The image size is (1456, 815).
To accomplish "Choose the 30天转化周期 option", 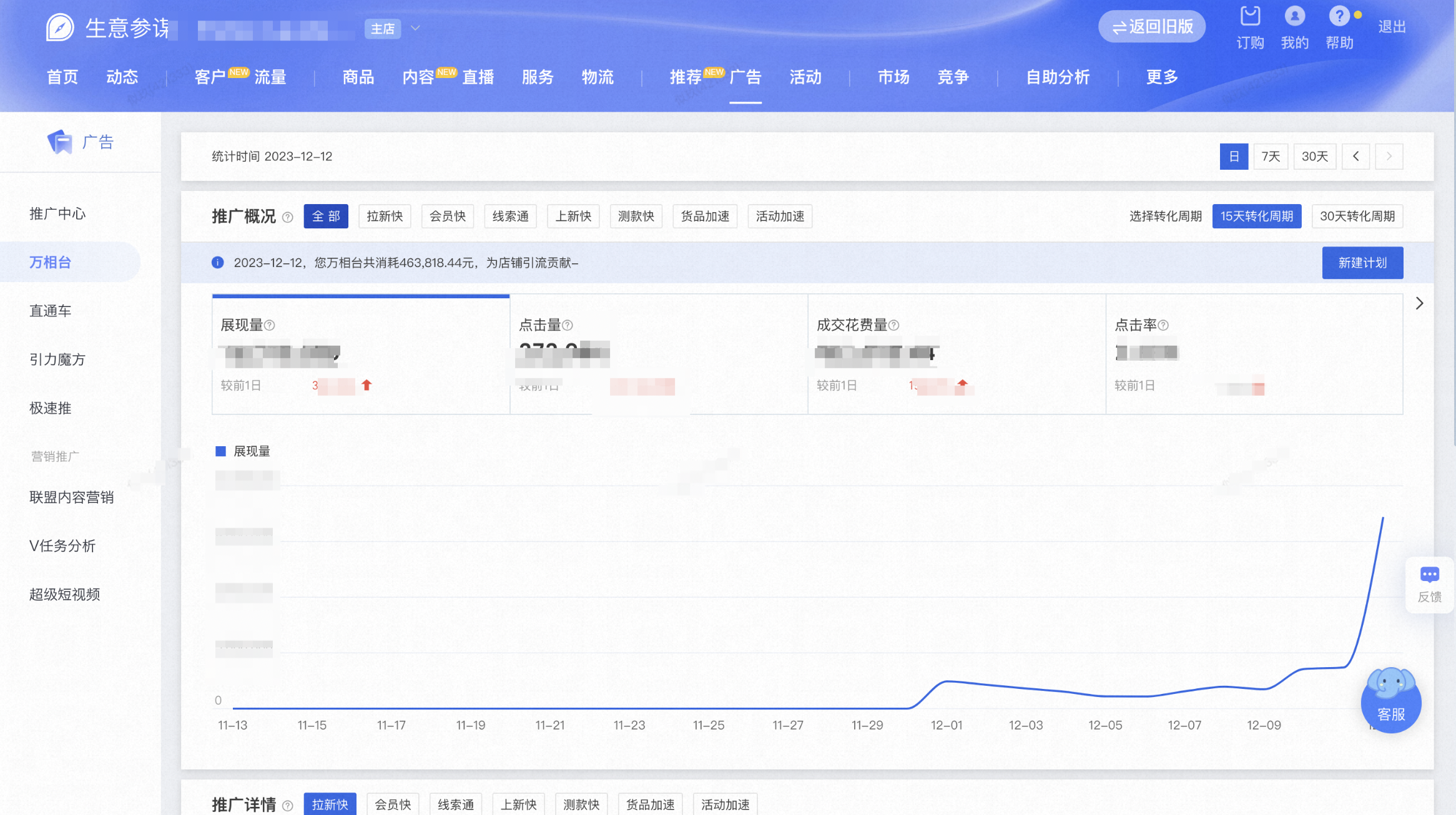I will point(1357,216).
